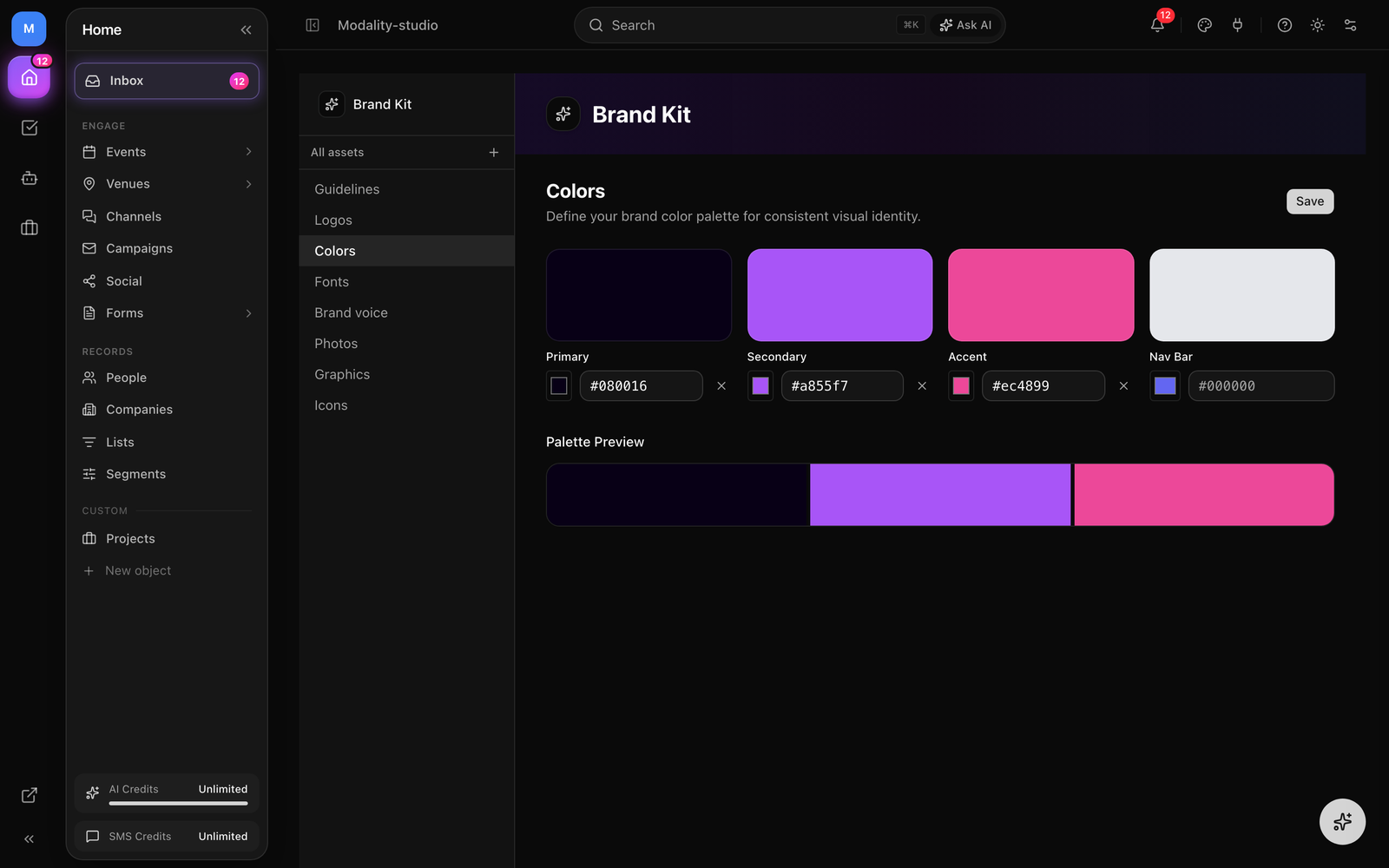Open notifications bell with 12 badge

pos(1158,24)
